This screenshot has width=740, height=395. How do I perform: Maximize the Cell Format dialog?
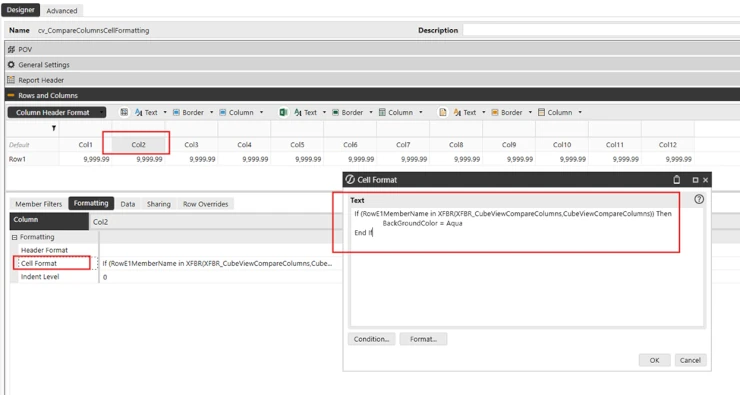[x=695, y=180]
